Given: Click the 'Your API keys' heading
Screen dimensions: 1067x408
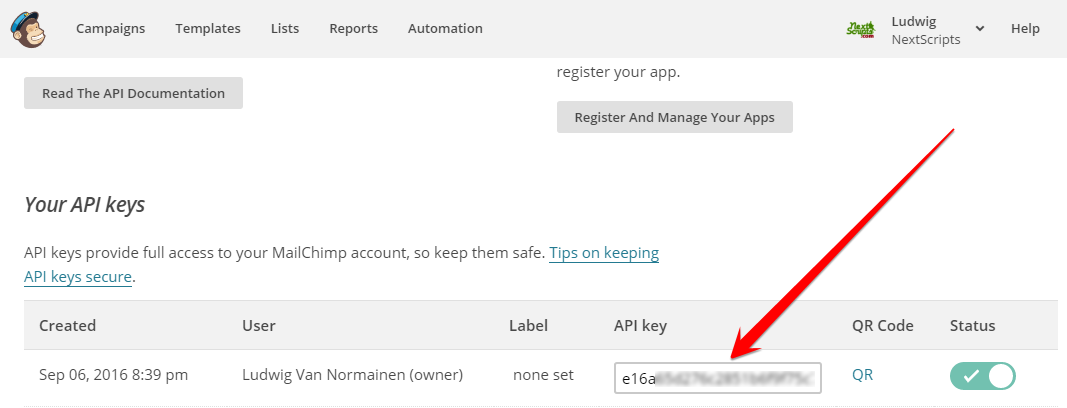Looking at the screenshot, I should (x=84, y=205).
